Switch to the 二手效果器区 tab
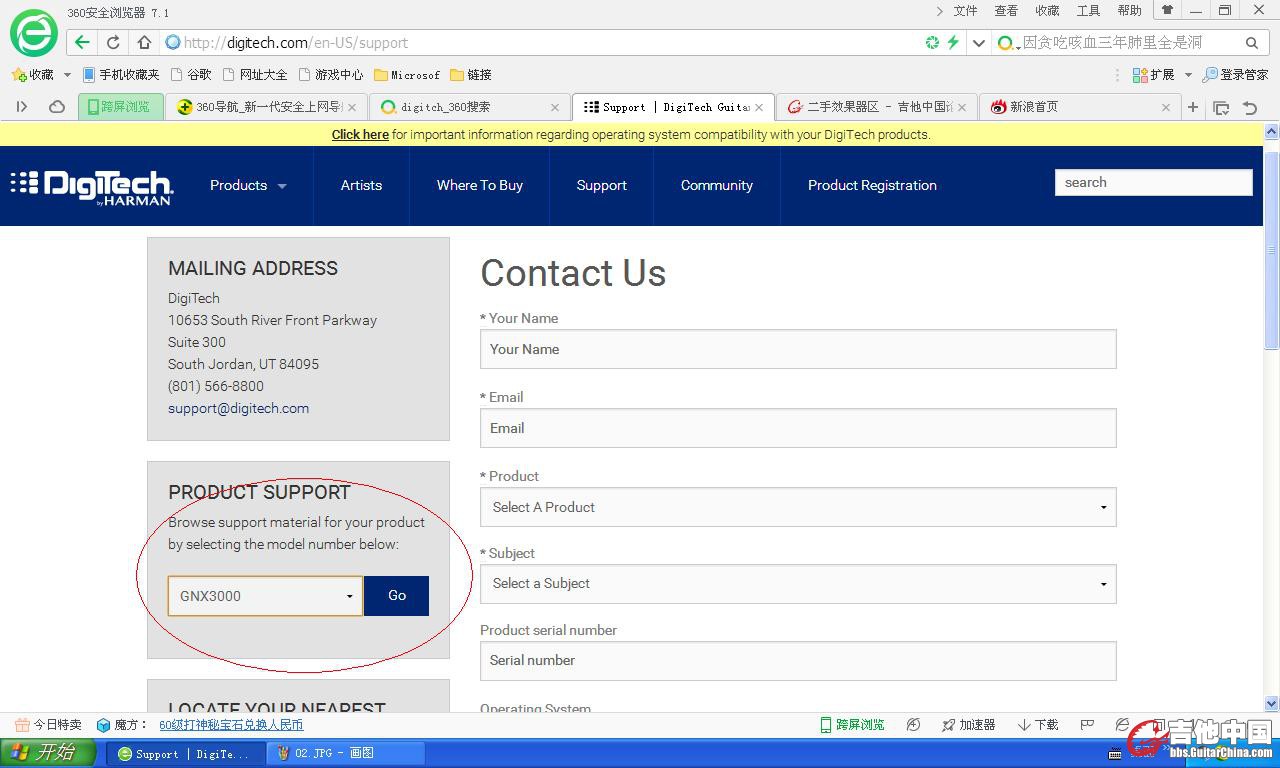The height and width of the screenshot is (768, 1280). click(x=877, y=107)
